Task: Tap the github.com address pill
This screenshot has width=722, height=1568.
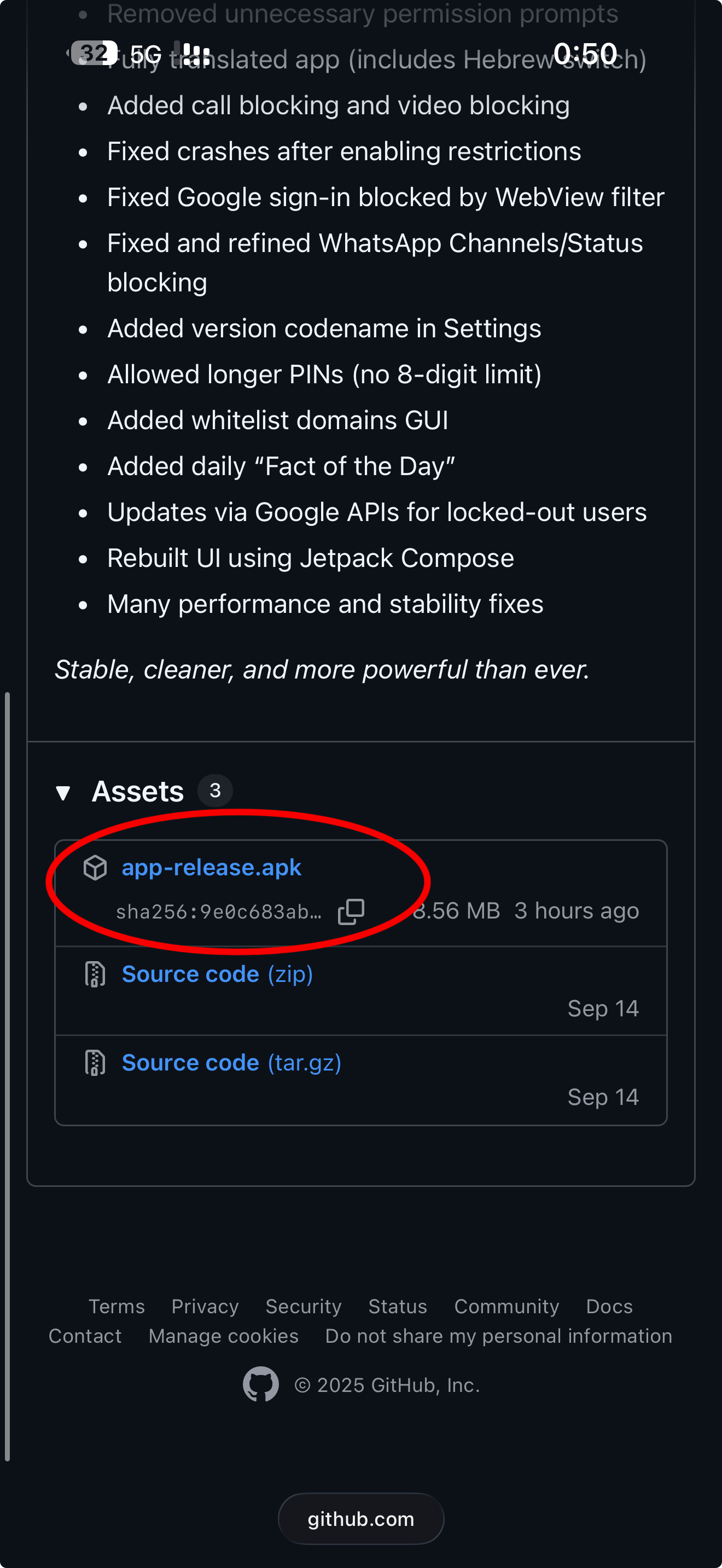Action: (361, 1519)
